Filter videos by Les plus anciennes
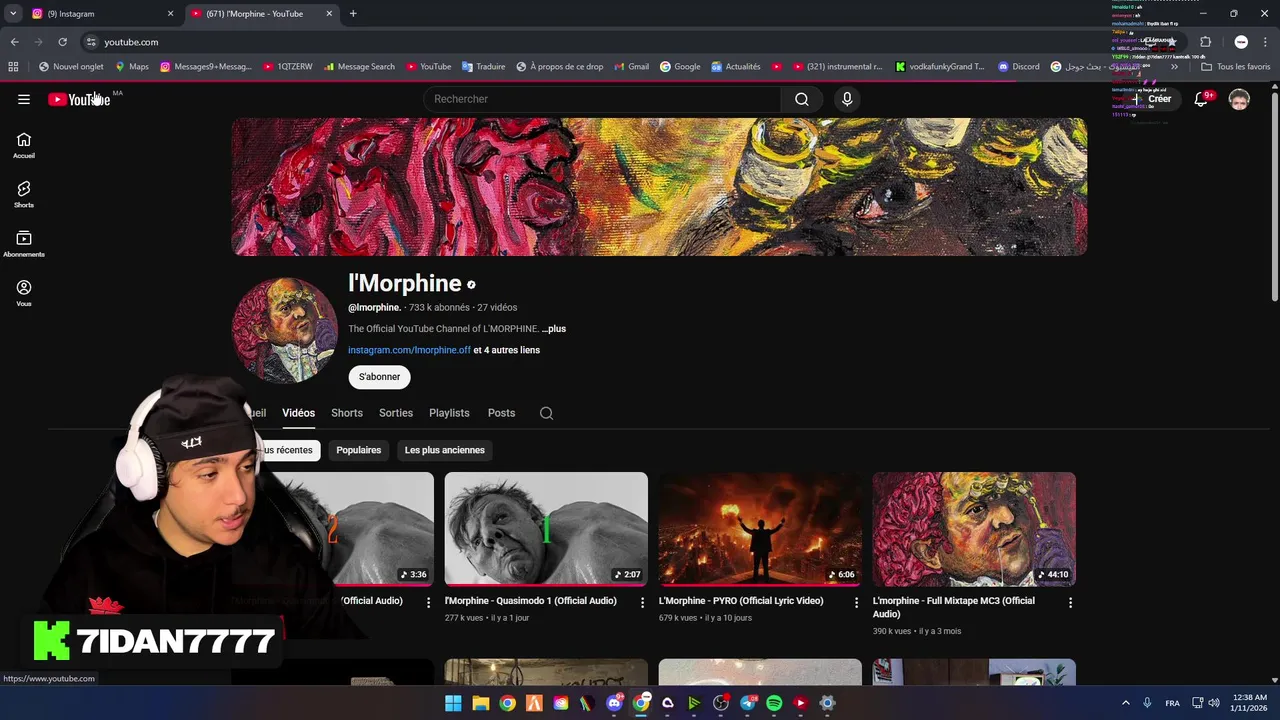Screen dimensions: 1280x720 tap(445, 450)
